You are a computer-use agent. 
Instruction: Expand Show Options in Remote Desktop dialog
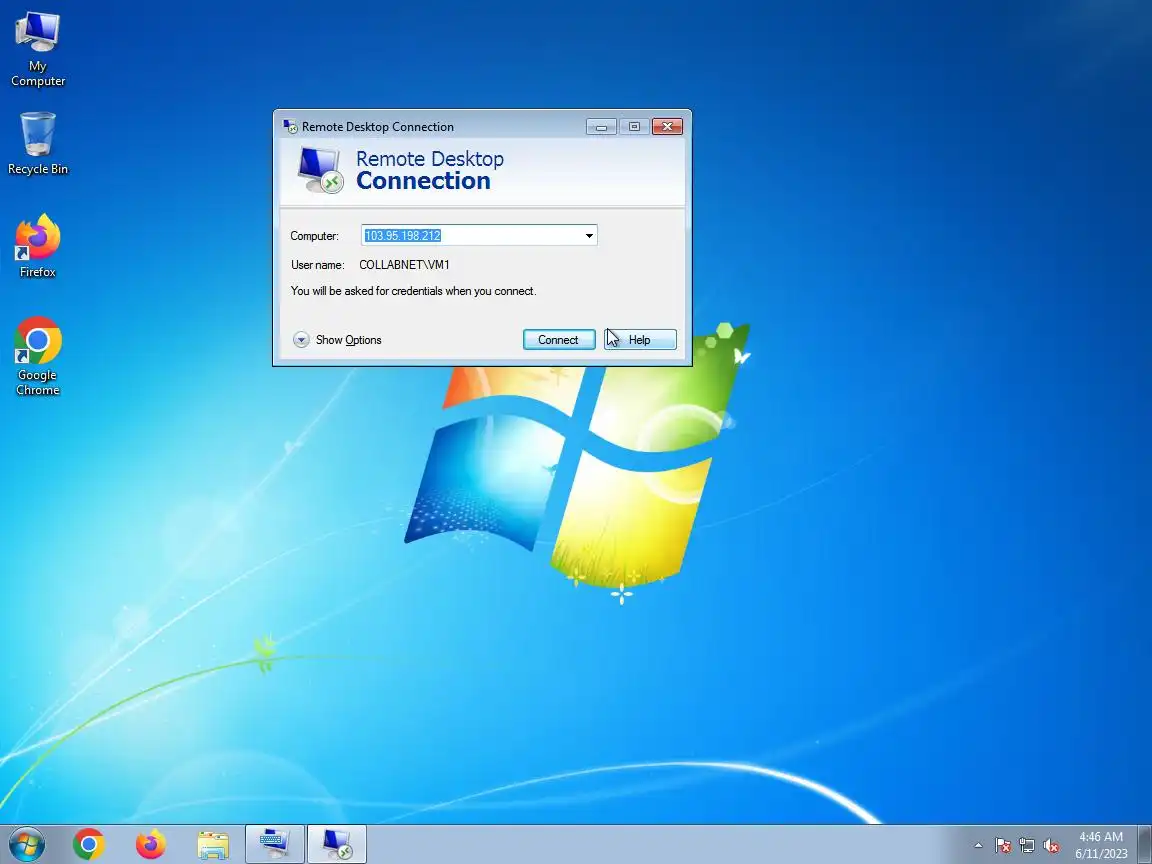338,339
